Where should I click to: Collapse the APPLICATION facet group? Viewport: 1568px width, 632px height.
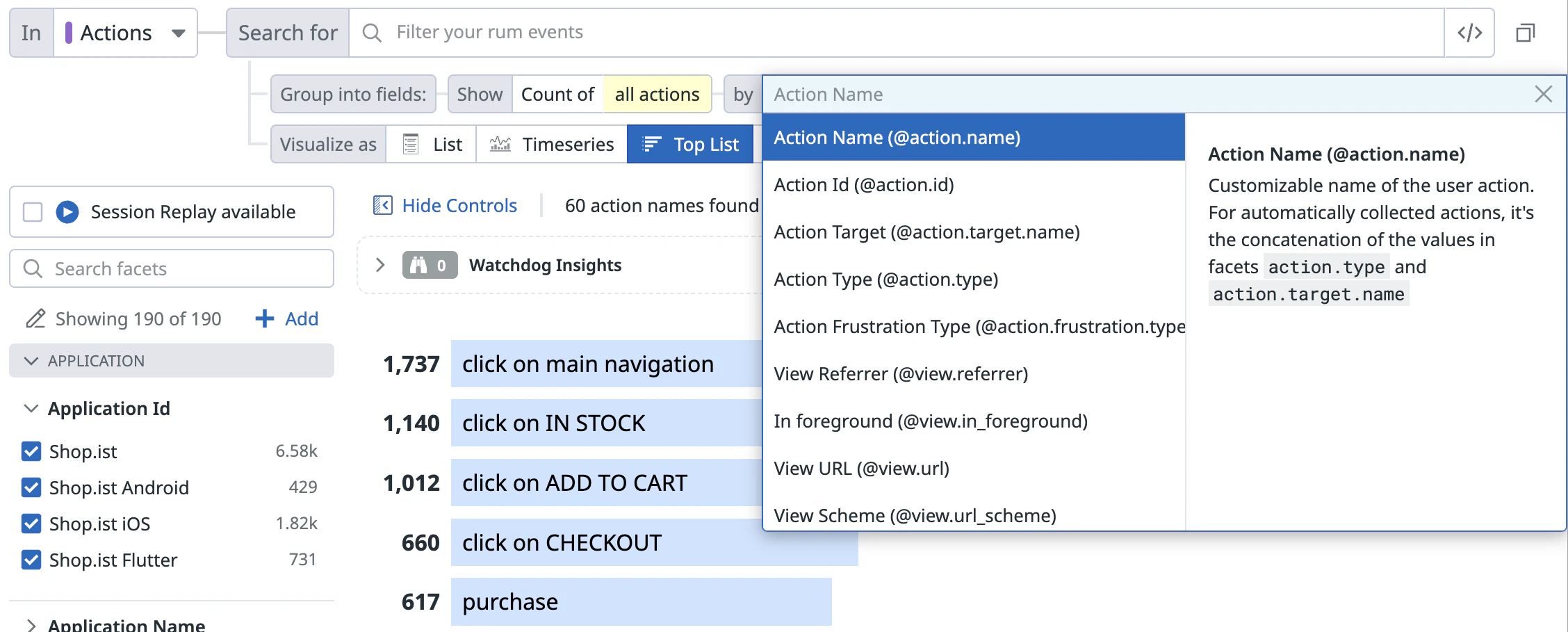[x=31, y=361]
